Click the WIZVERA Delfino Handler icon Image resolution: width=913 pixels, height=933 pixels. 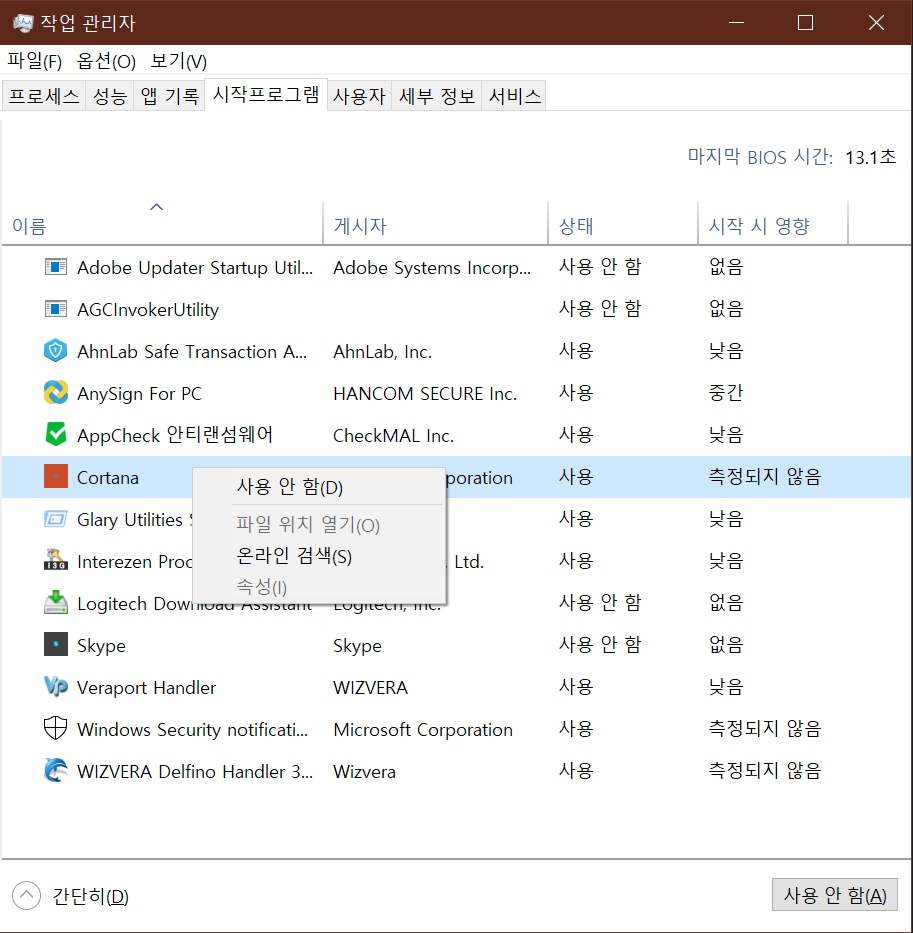55,771
